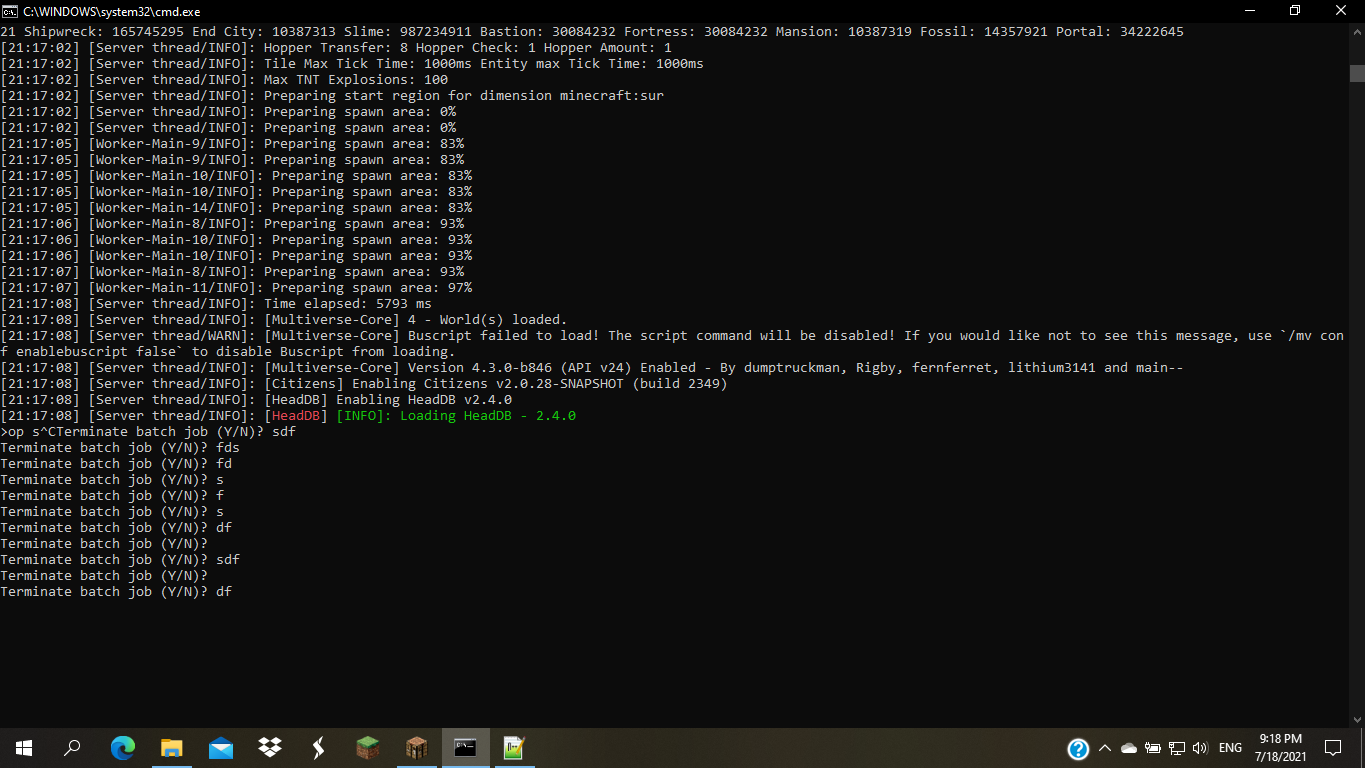Click the 'Enabling HeadDB v2.4.0' line
The width and height of the screenshot is (1365, 768).
(x=256, y=399)
